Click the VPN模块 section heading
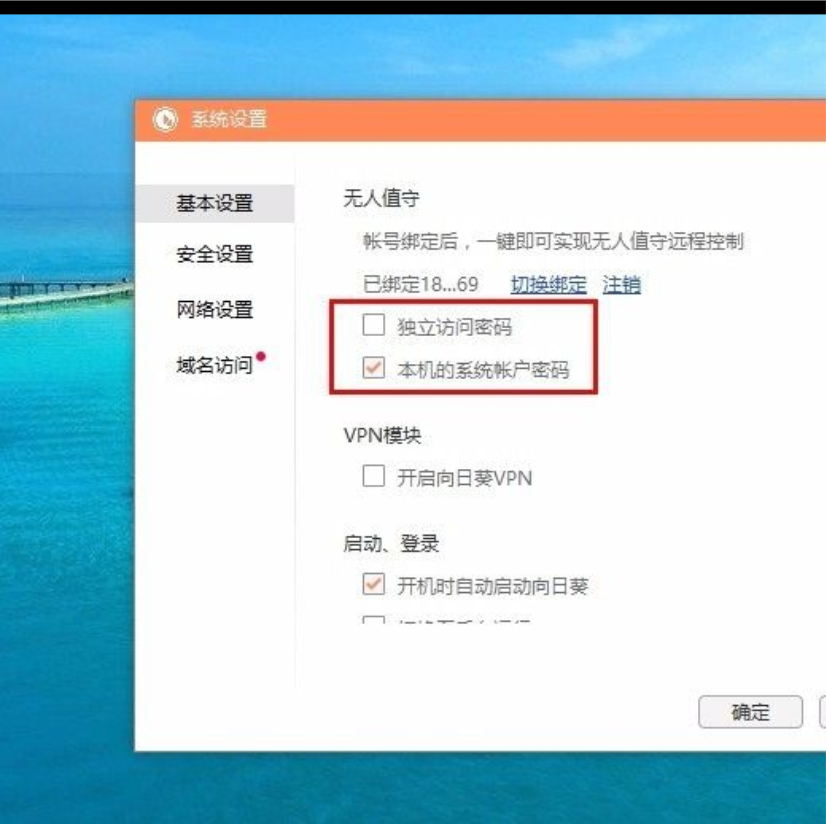The width and height of the screenshot is (826, 824). coord(382,435)
